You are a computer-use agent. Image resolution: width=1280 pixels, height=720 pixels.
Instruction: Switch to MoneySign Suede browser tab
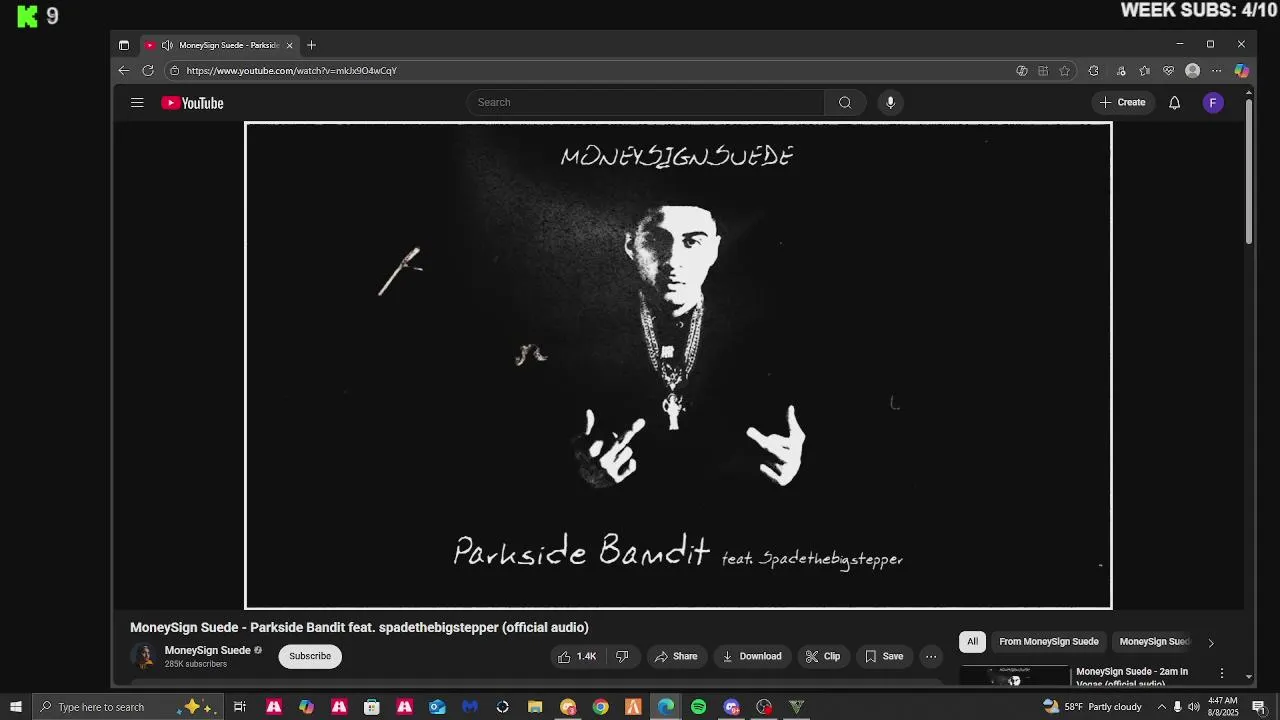[x=219, y=45]
